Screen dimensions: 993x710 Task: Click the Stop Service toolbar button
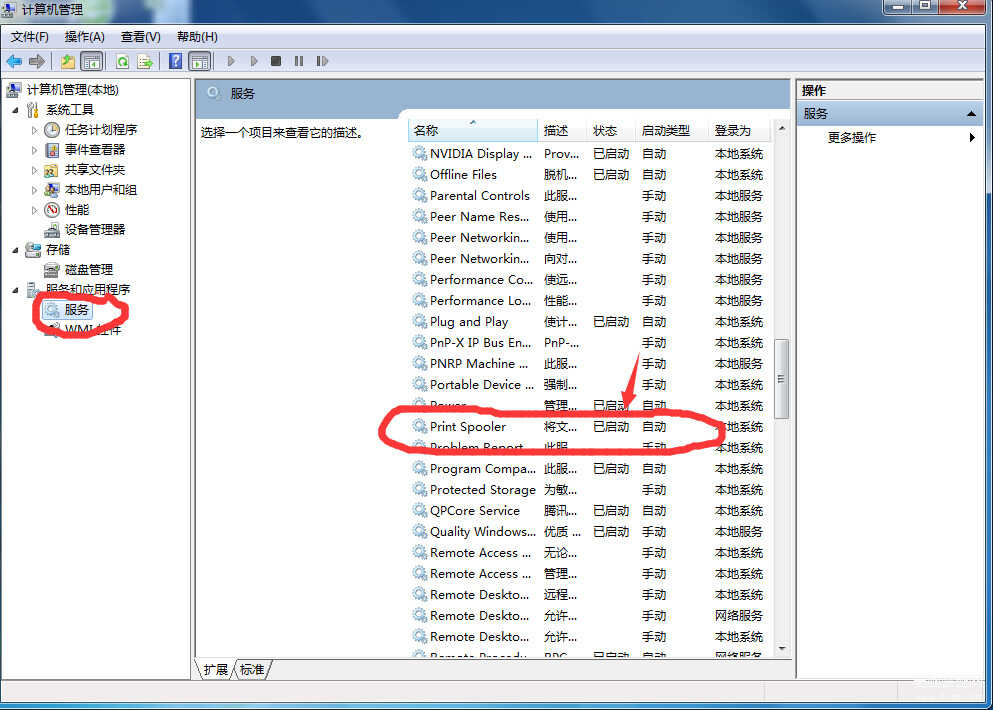point(275,61)
